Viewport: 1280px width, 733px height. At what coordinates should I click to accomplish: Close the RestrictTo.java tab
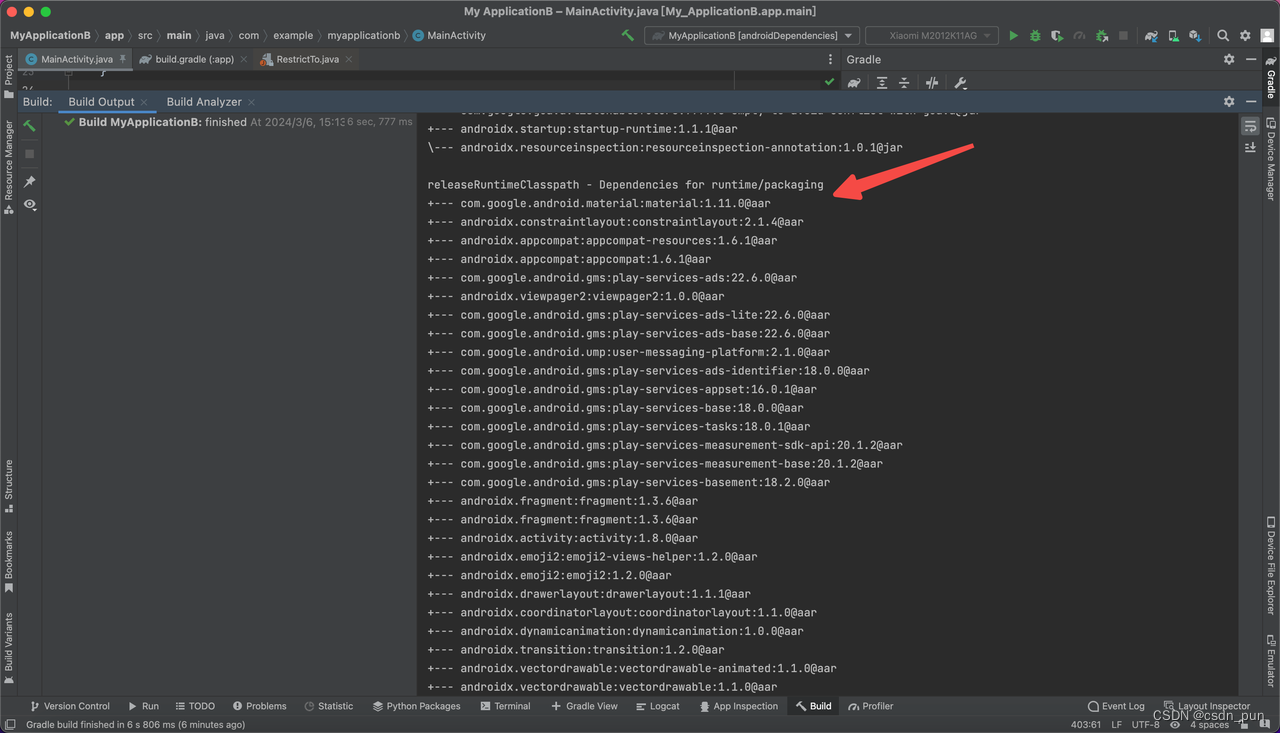point(350,59)
